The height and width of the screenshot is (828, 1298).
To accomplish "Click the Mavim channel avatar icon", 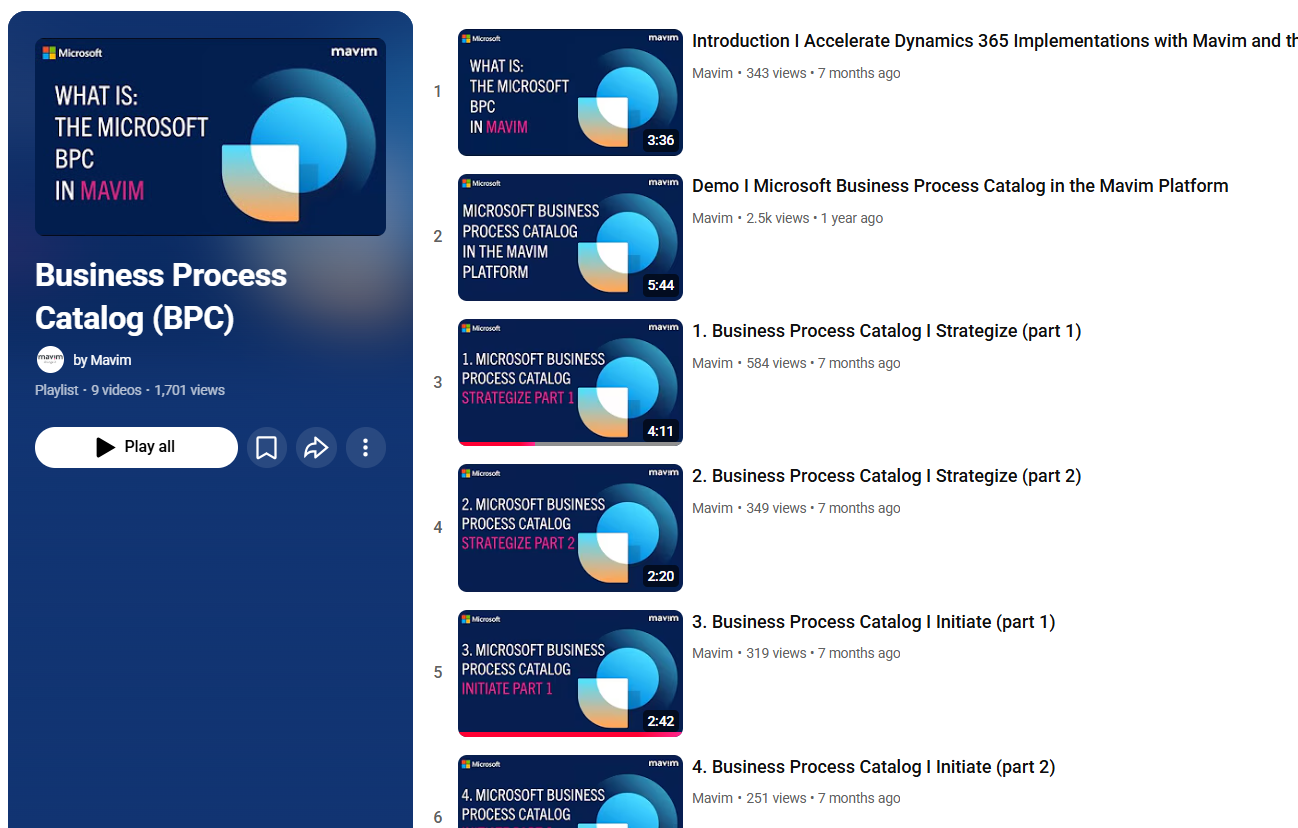I will click(50, 360).
